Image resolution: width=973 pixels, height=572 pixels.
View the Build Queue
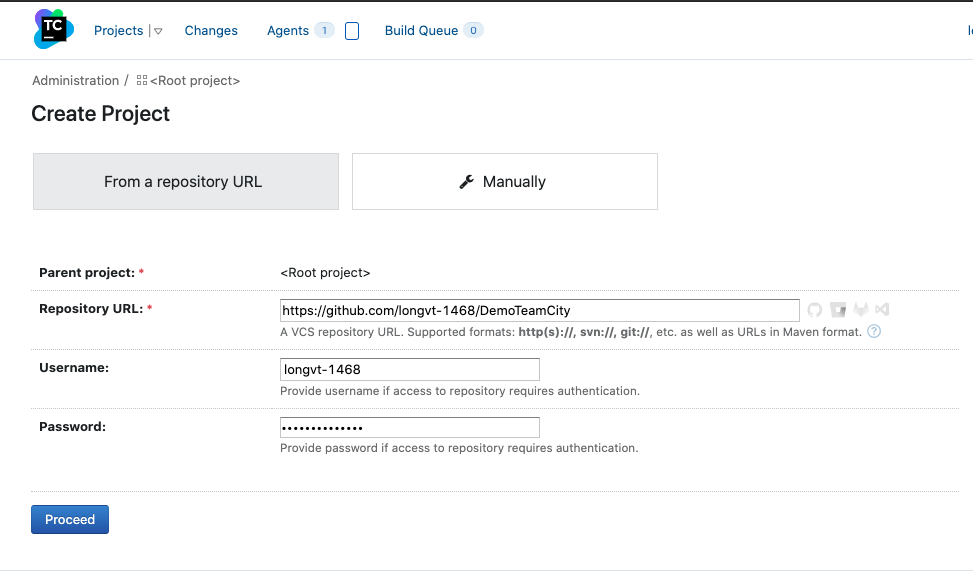421,31
